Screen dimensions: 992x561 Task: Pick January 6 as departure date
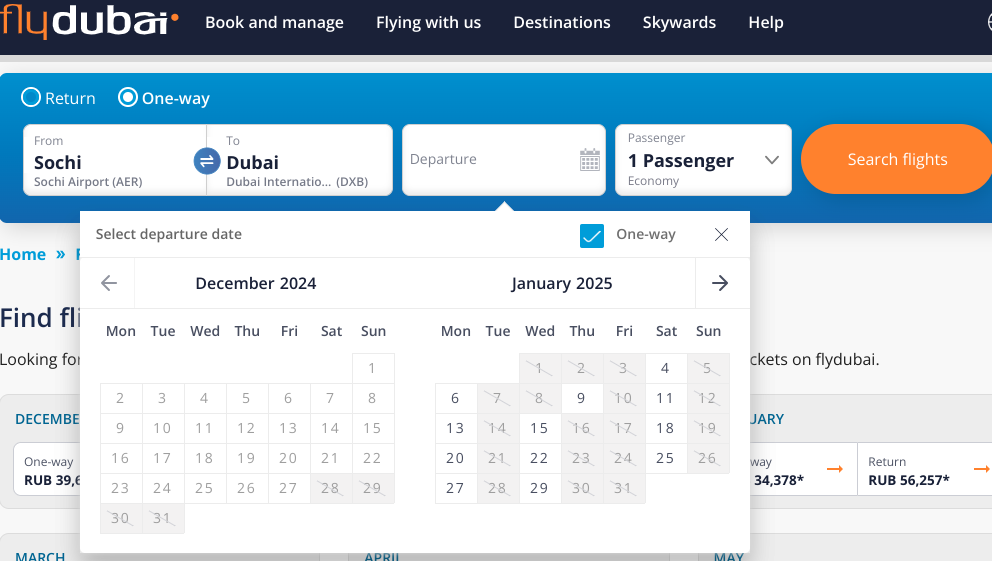456,398
